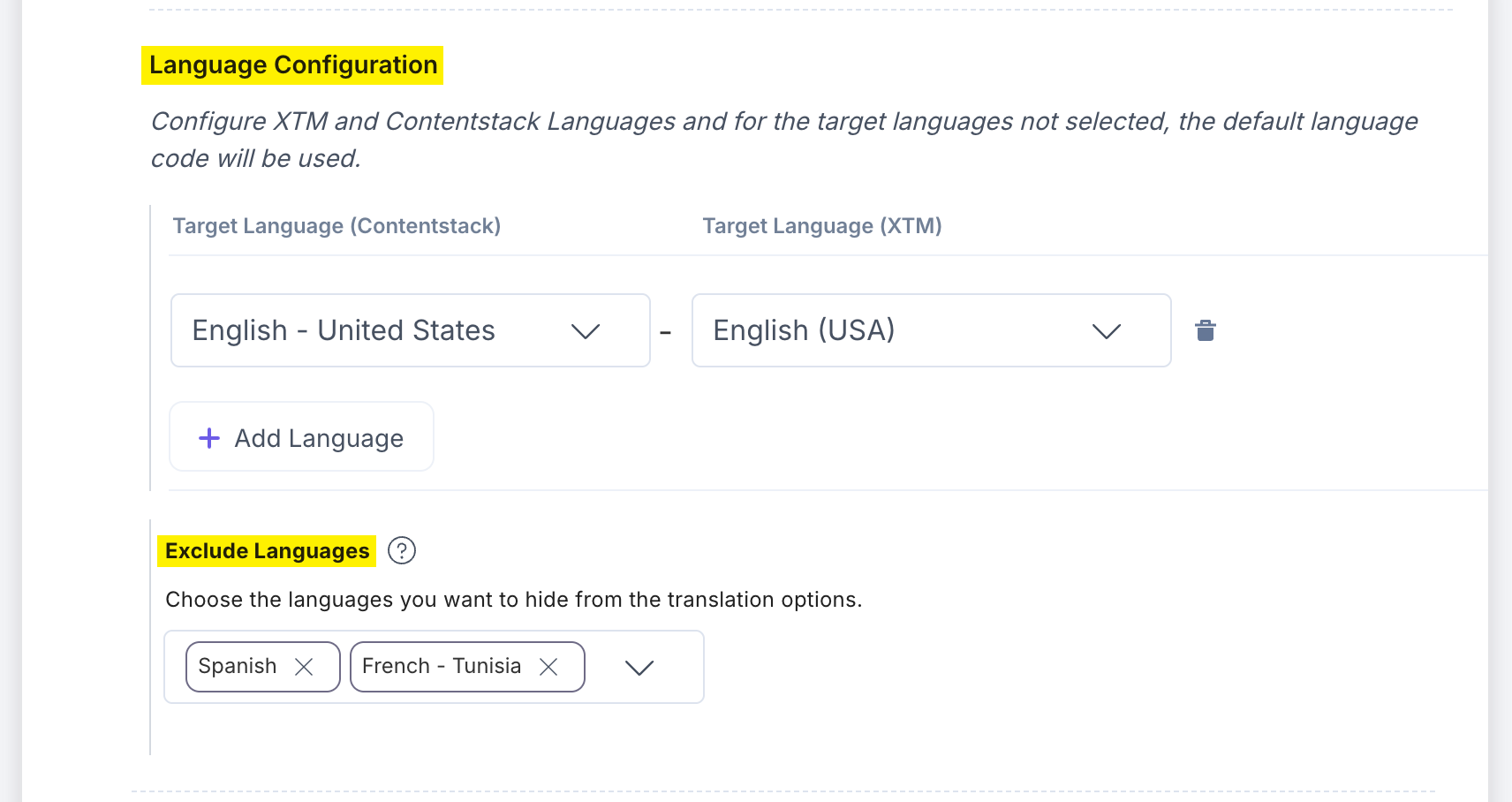
Task: Click inside the excluded languages field
Action: pos(433,667)
